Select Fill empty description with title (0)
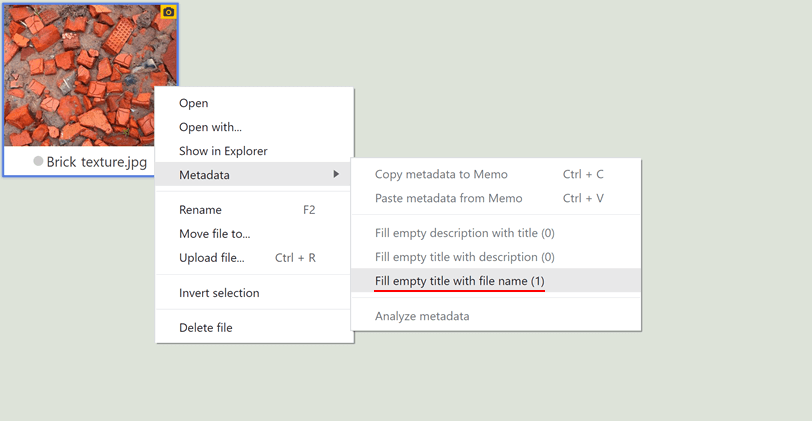This screenshot has height=421, width=812. coord(496,233)
